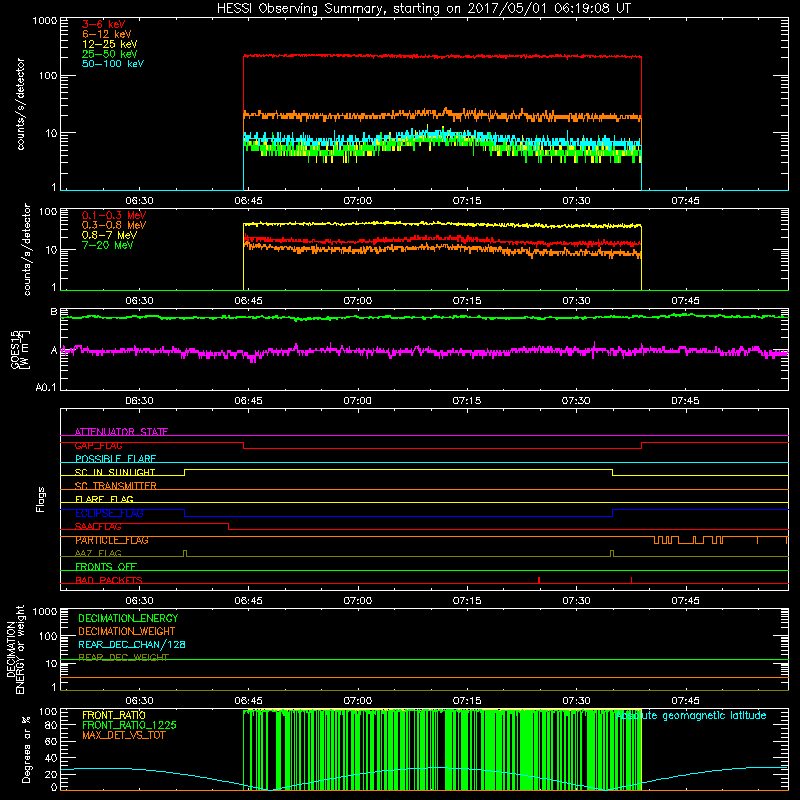Screen dimensions: 800x800
Task: Click the 06:30 tick of the top plot
Action: pyautogui.click(x=139, y=201)
